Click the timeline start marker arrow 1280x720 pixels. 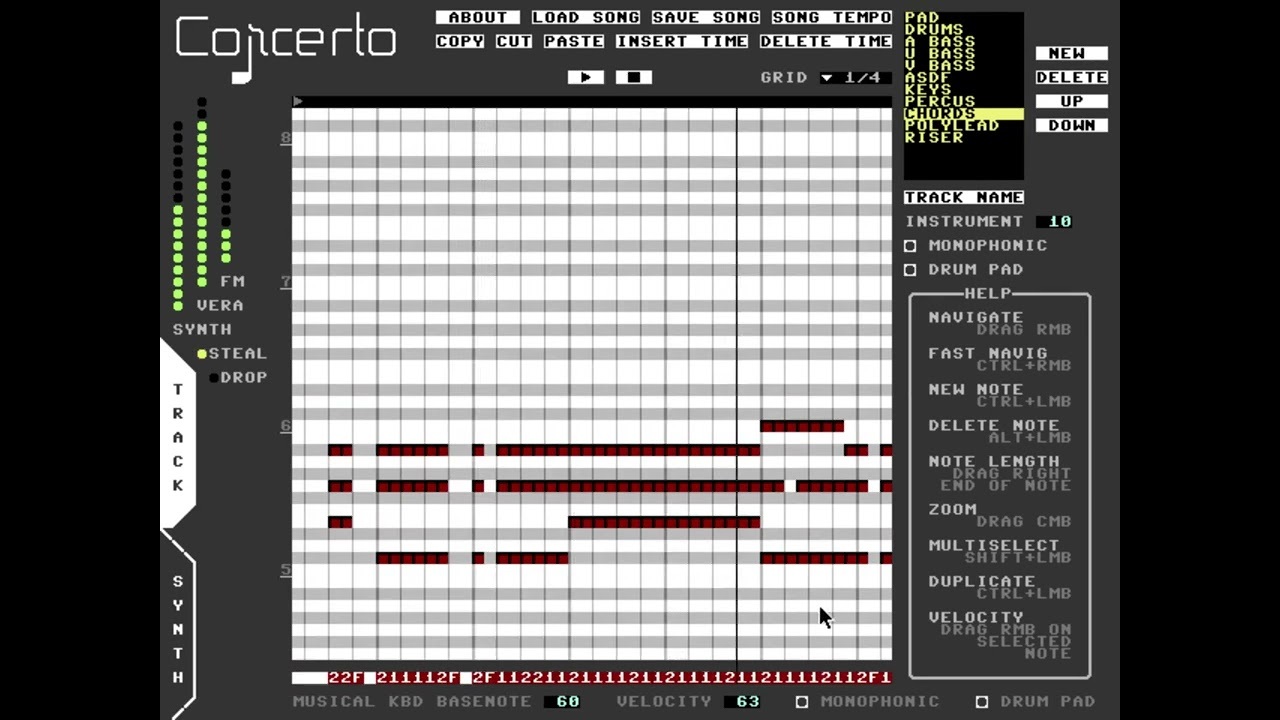297,101
